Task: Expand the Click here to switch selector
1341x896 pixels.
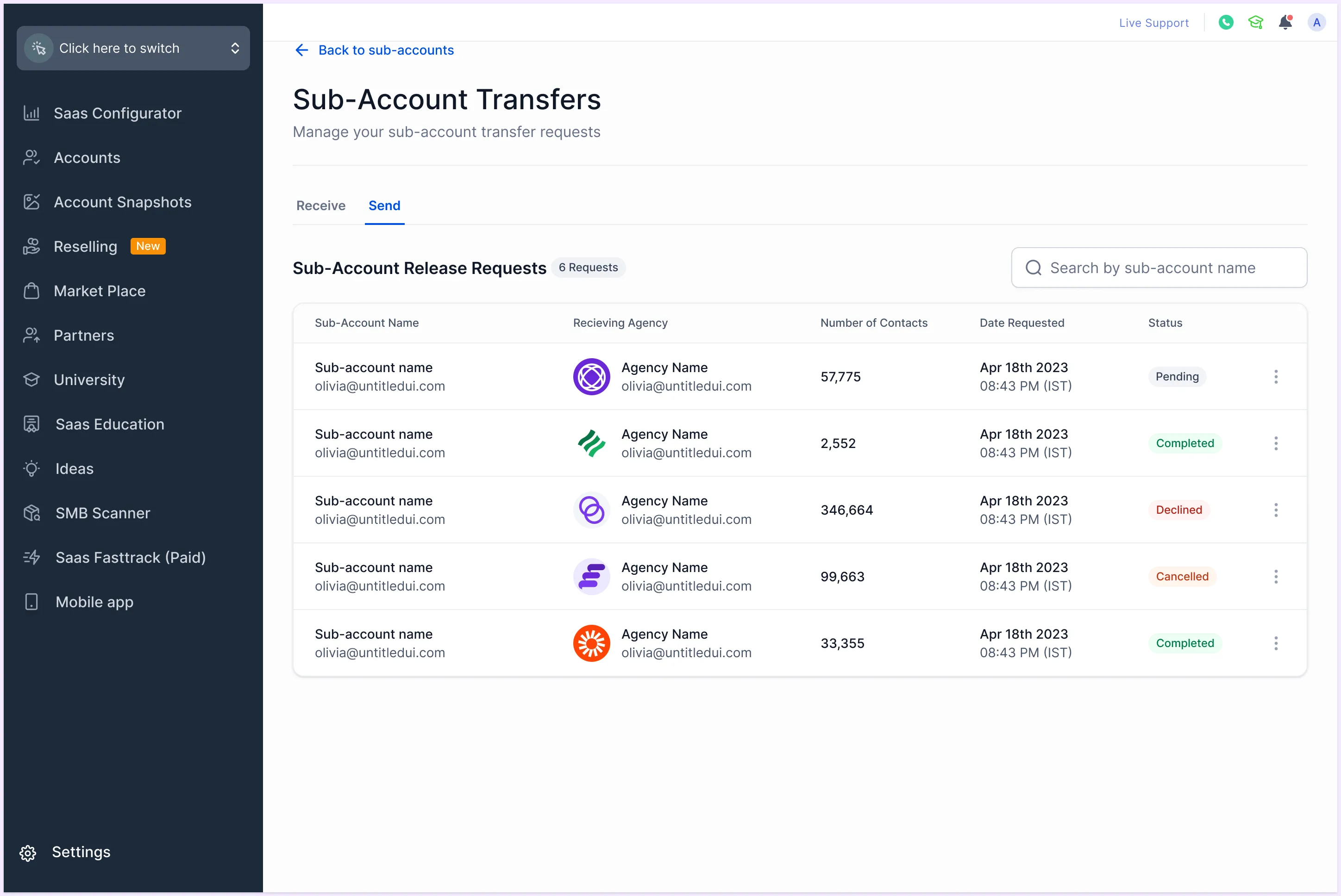Action: point(132,48)
